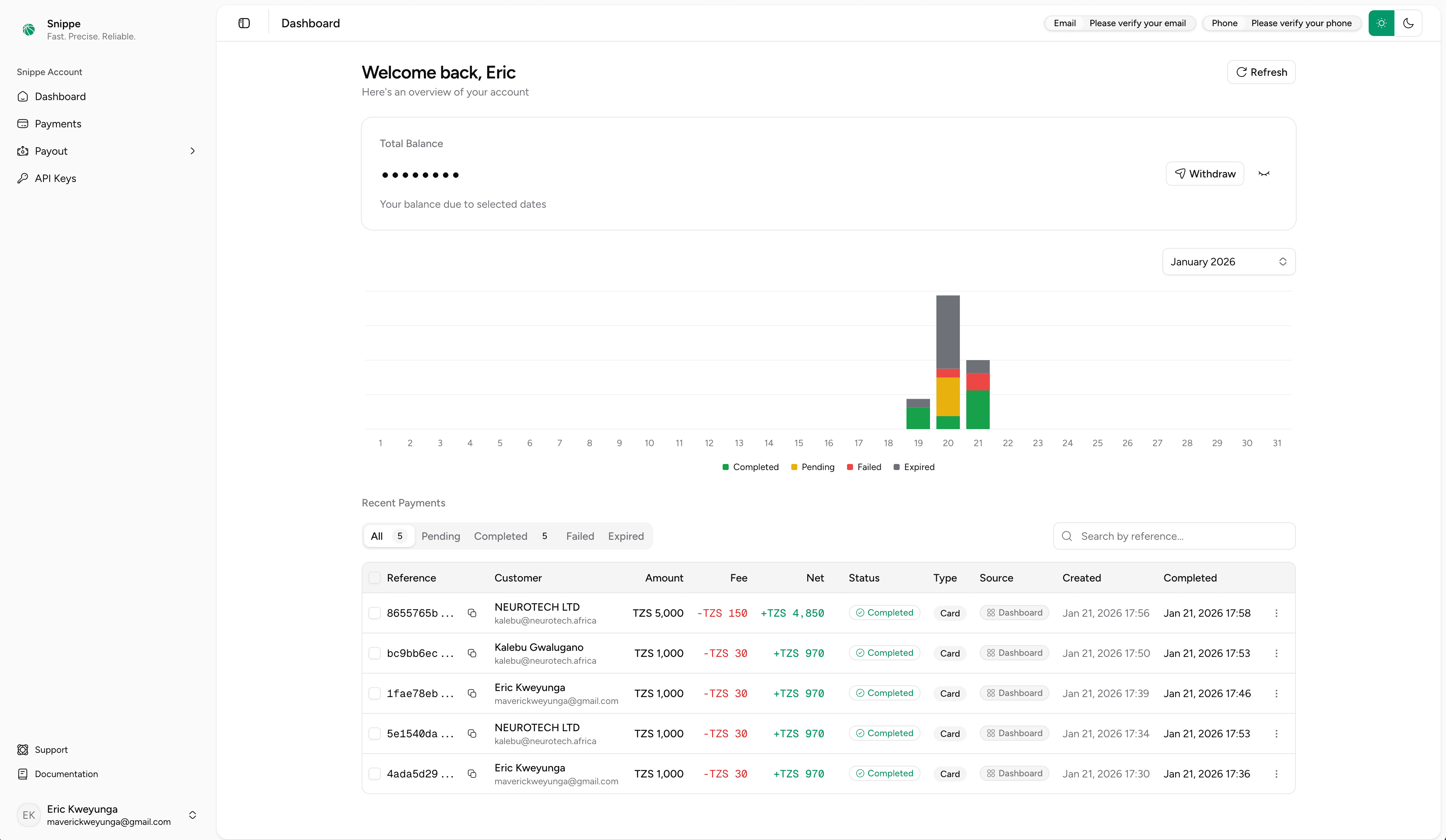Reveal hidden Total Balance with the eye toggle
Image resolution: width=1446 pixels, height=840 pixels.
pyautogui.click(x=1264, y=173)
